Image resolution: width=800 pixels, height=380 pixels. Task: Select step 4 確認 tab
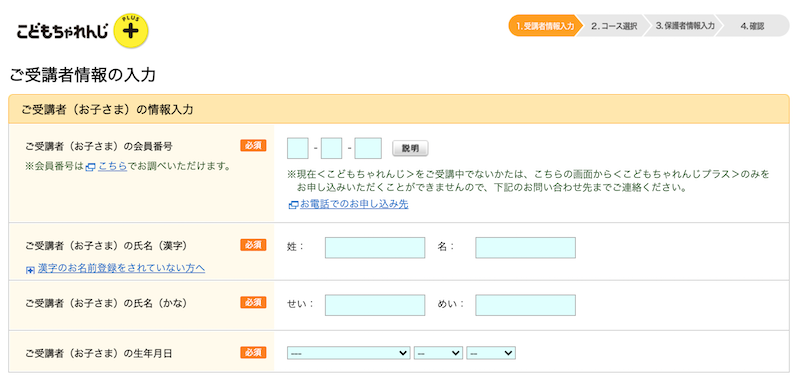(753, 26)
